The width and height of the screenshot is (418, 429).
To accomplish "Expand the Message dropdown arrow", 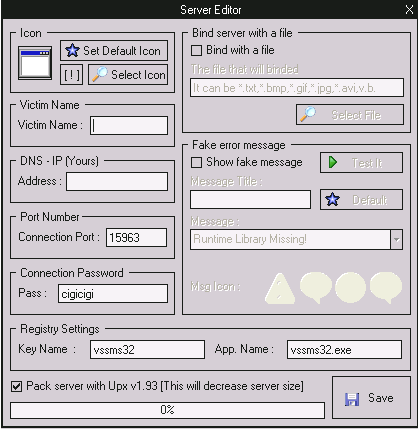I will 396,239.
